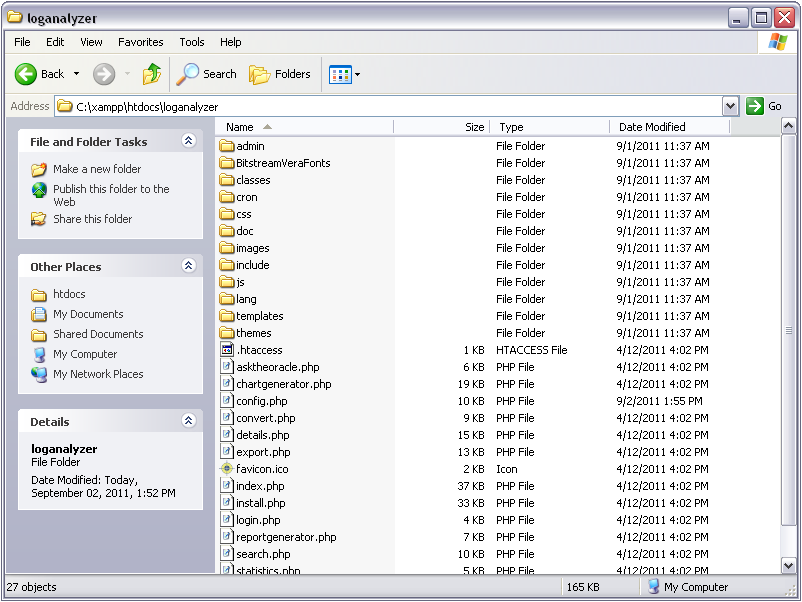Open Shared Documents link
This screenshot has height=602, width=802.
coord(98,334)
